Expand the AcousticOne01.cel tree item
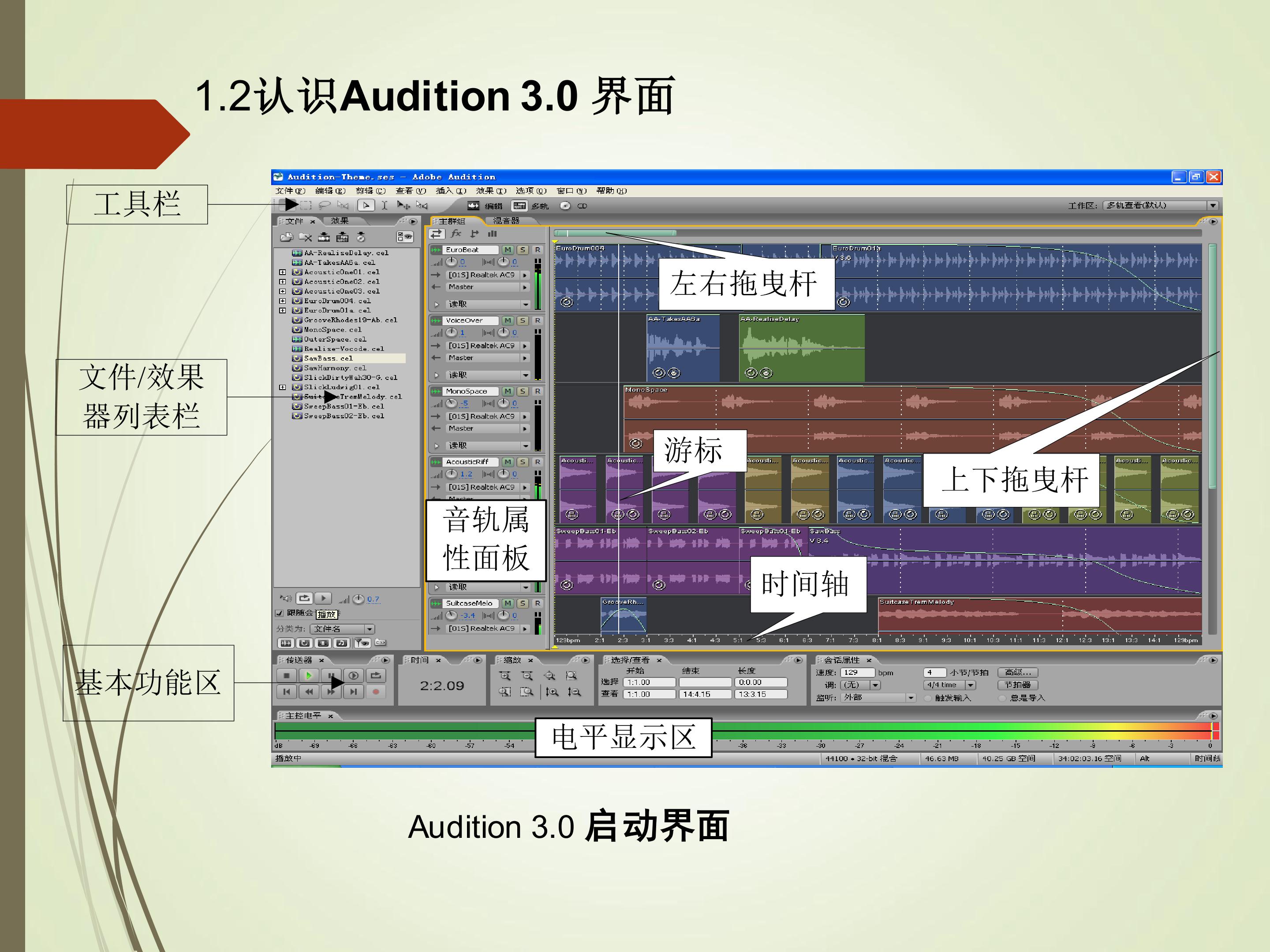Image resolution: width=1270 pixels, height=952 pixels. tap(283, 272)
